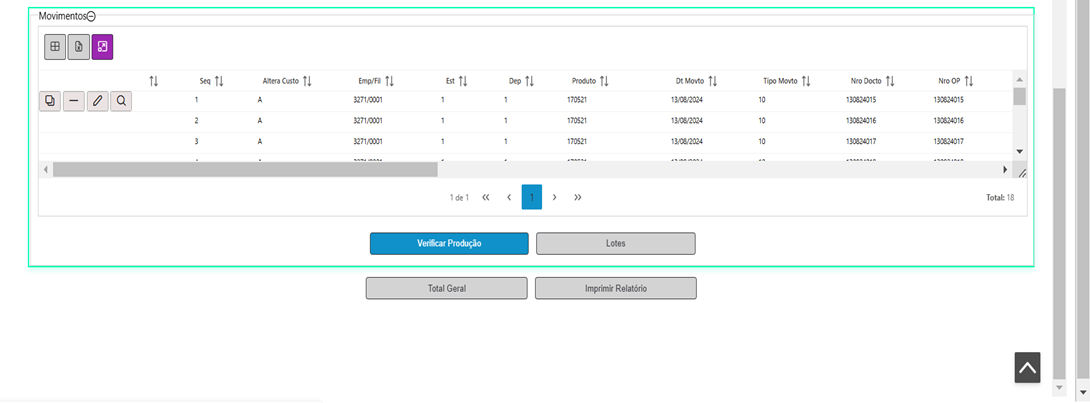Go to the next page of results
1090x403 pixels.
tap(555, 198)
